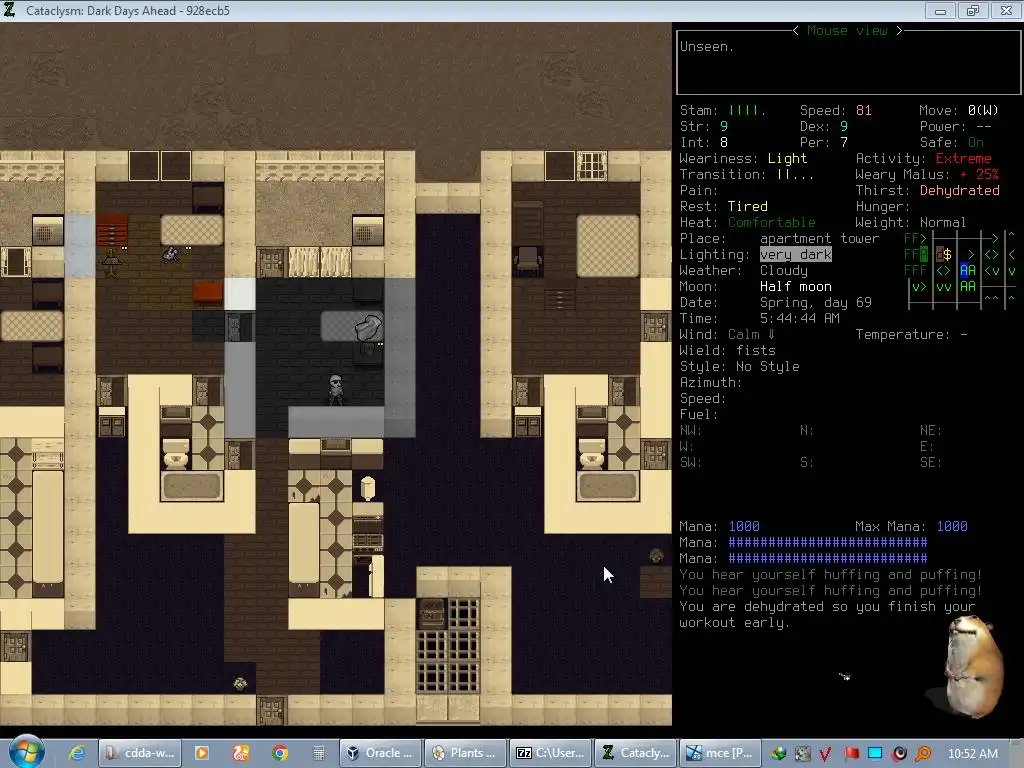The height and width of the screenshot is (768, 1024).
Task: Select the bright white tile near the dark room
Action: (x=240, y=294)
